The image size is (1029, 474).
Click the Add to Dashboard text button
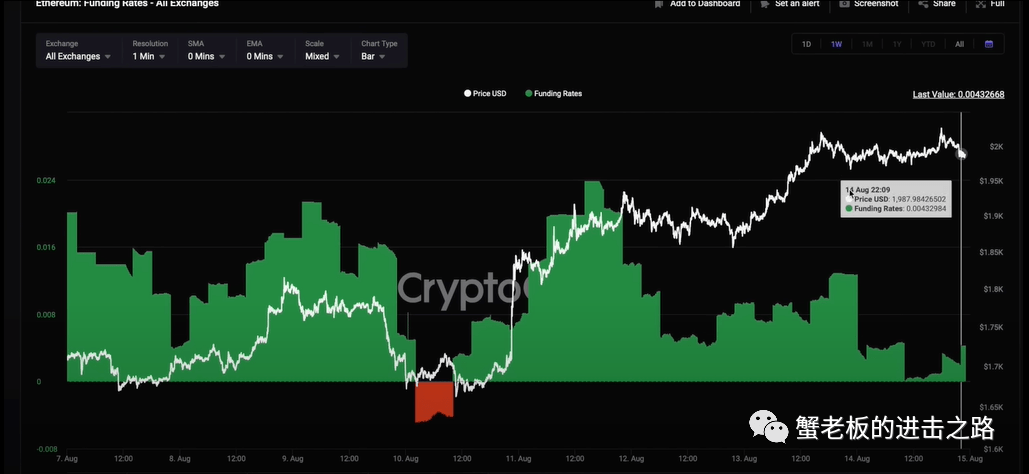pyautogui.click(x=704, y=4)
